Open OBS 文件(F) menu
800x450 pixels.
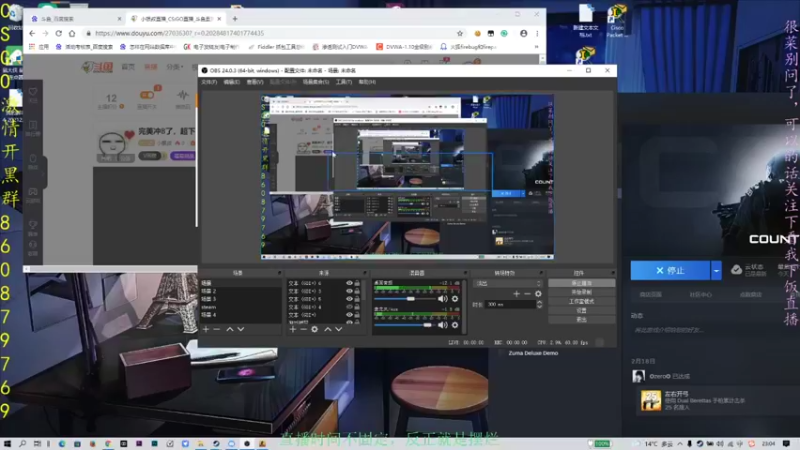(x=209, y=82)
